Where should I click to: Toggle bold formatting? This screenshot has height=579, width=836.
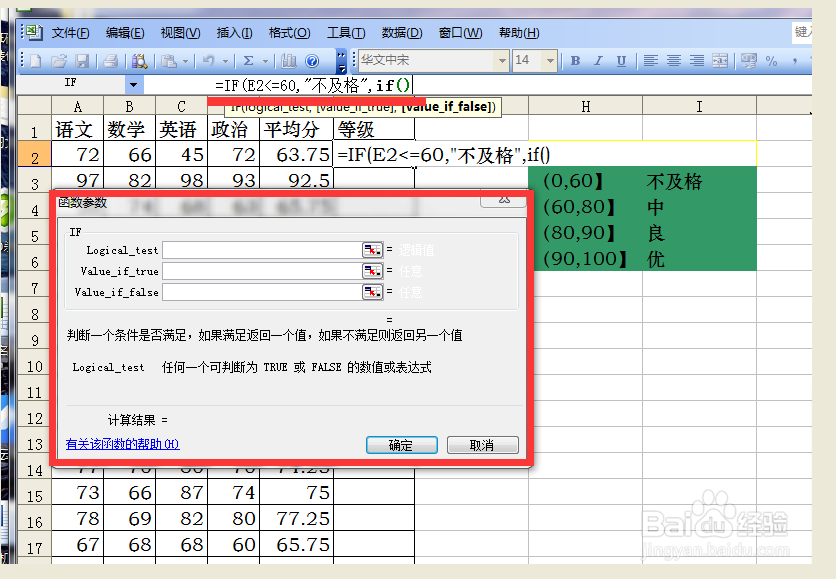click(x=575, y=61)
